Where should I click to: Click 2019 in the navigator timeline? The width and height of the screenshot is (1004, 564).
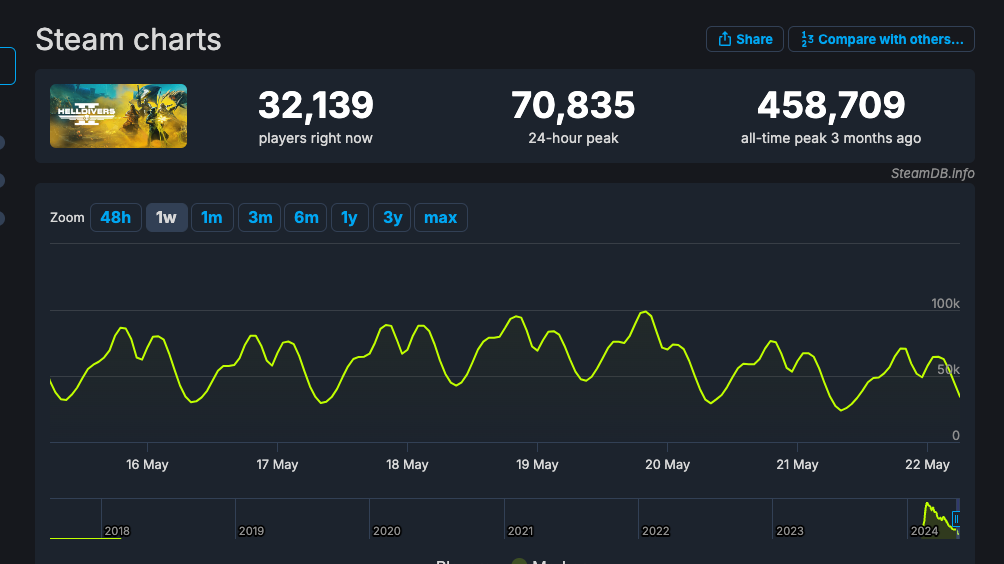click(251, 531)
